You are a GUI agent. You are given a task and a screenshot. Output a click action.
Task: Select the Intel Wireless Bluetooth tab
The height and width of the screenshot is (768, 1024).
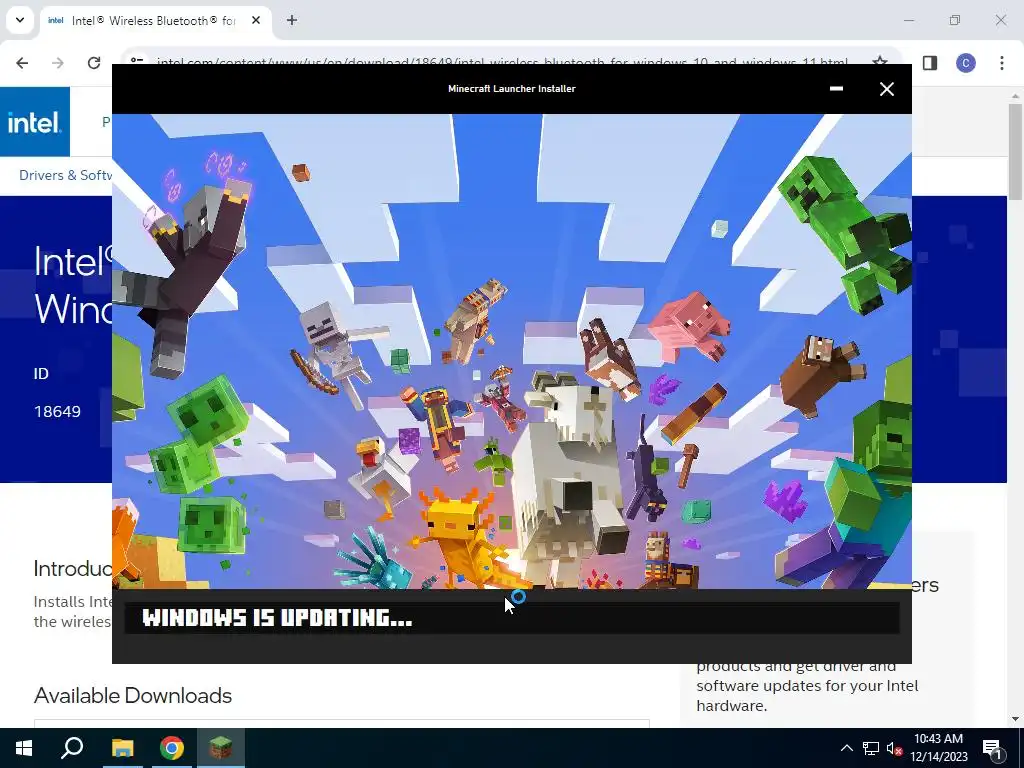click(155, 21)
